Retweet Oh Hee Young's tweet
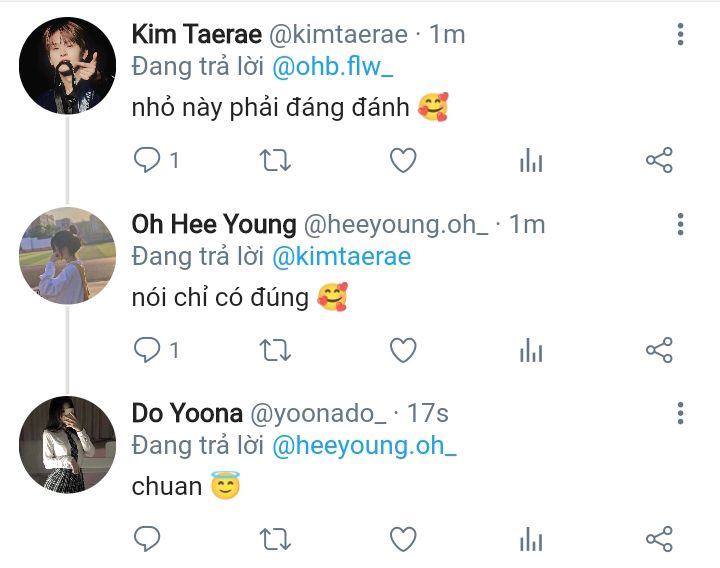 (x=275, y=350)
